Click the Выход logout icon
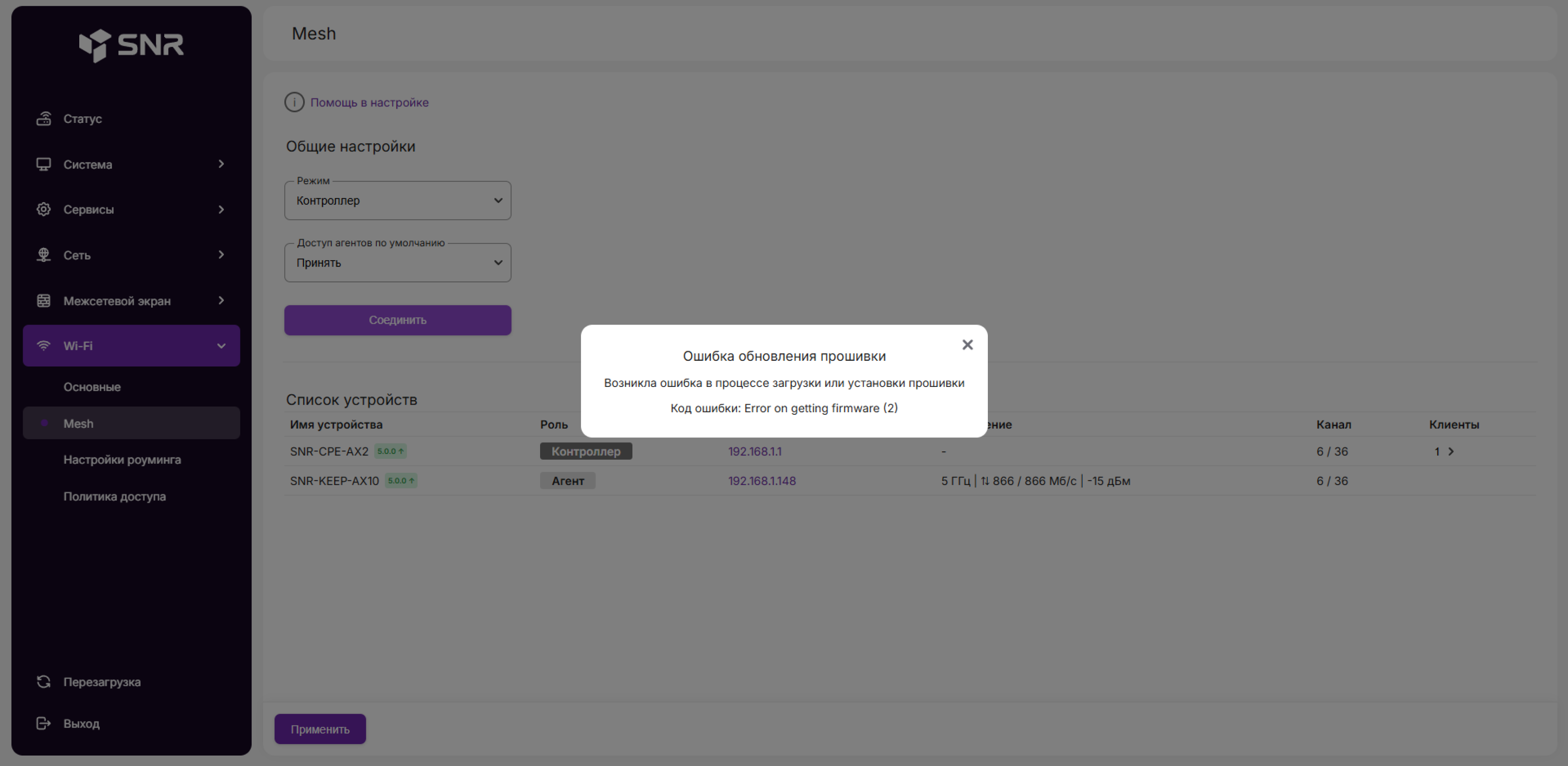 [x=43, y=723]
